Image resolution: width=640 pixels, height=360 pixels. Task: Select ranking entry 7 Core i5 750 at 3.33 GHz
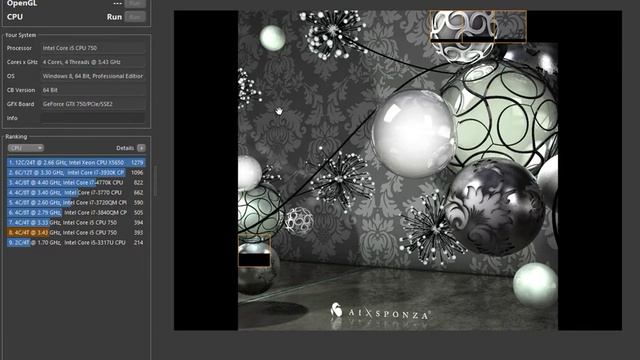point(76,222)
